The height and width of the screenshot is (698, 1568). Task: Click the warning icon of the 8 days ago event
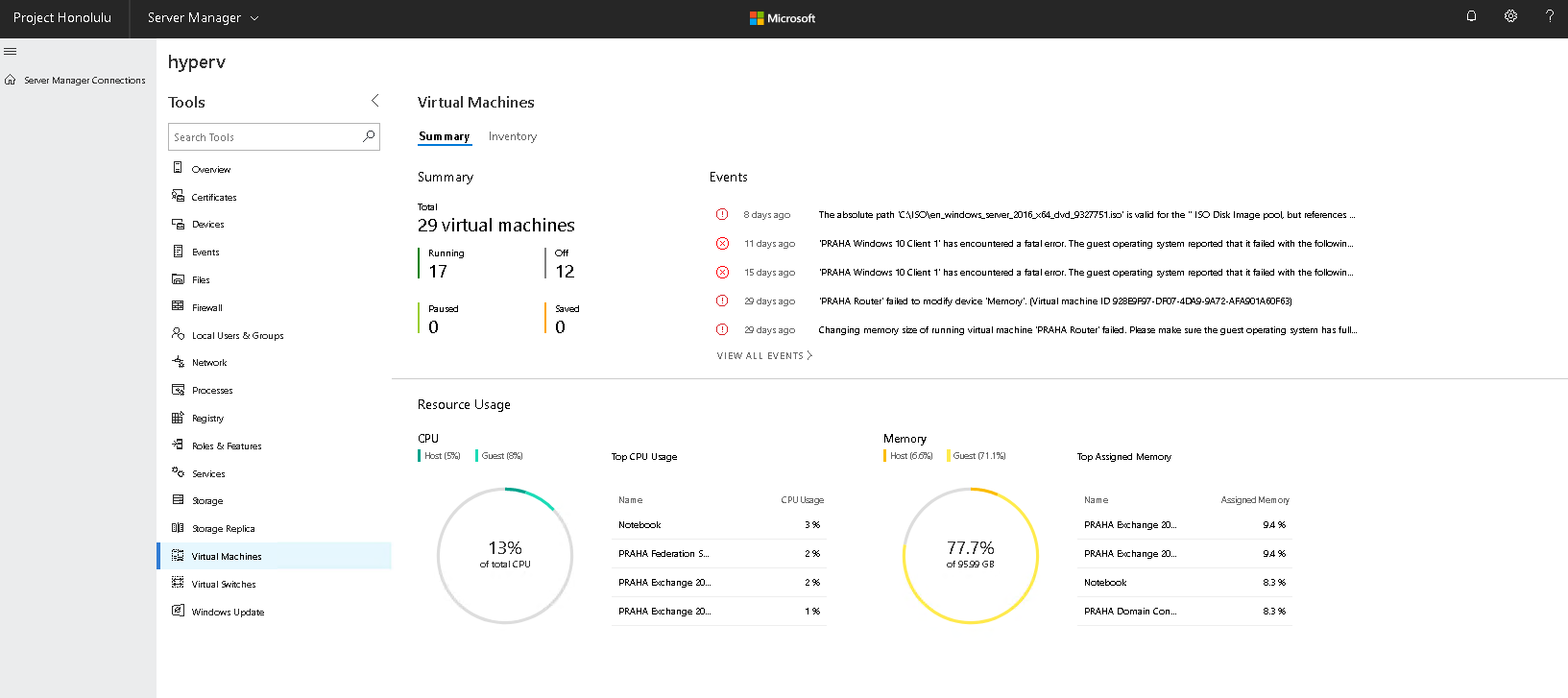(722, 214)
